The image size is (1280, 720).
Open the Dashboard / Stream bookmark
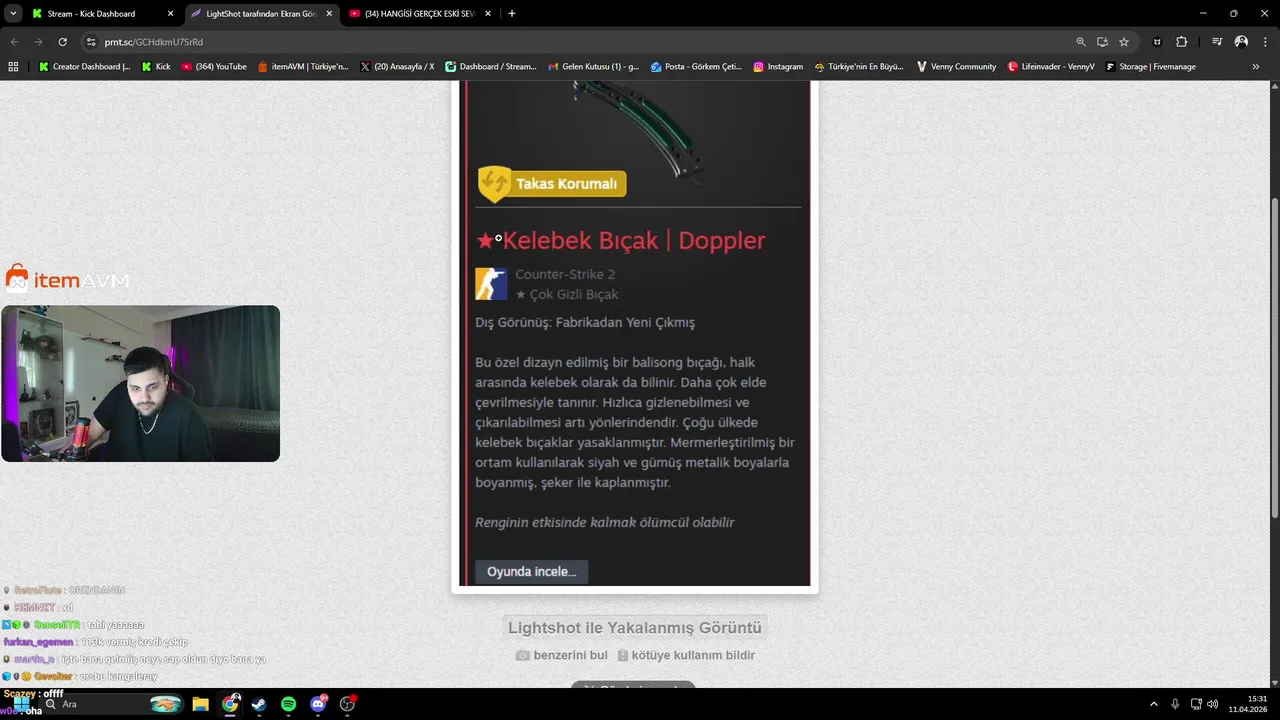click(x=491, y=67)
